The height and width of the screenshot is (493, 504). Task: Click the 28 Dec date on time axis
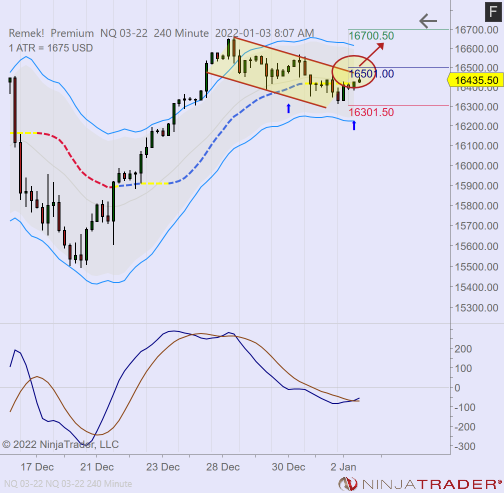(223, 467)
